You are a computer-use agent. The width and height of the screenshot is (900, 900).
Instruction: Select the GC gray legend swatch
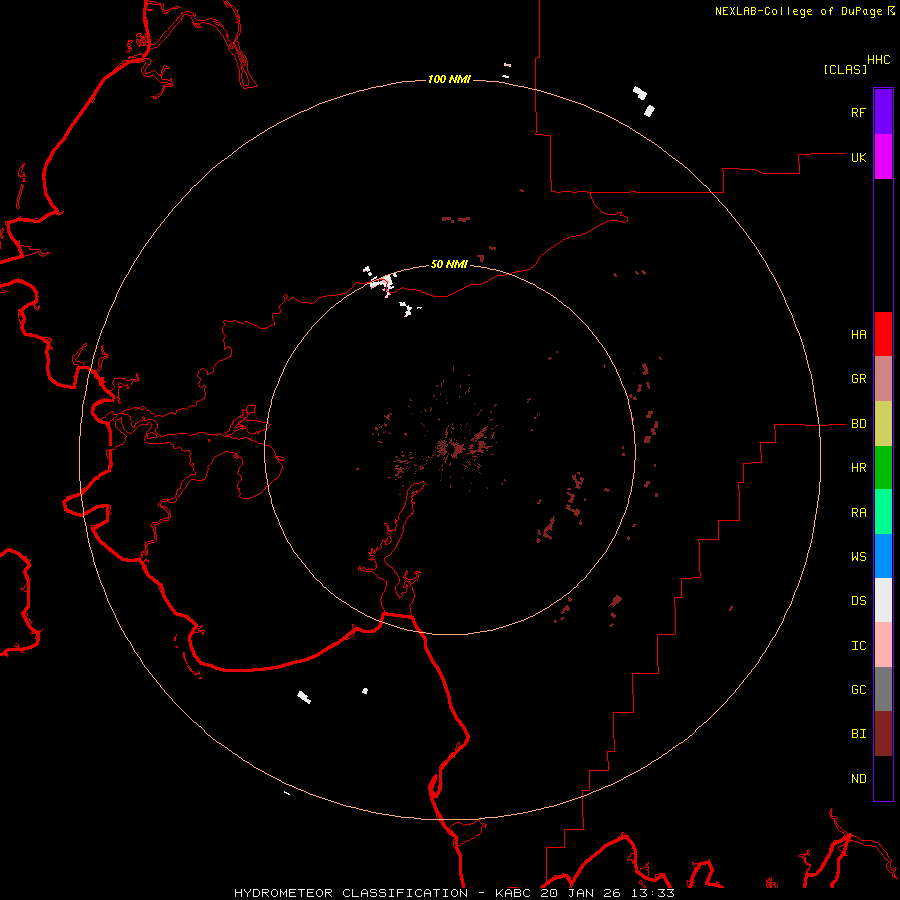pyautogui.click(x=883, y=689)
